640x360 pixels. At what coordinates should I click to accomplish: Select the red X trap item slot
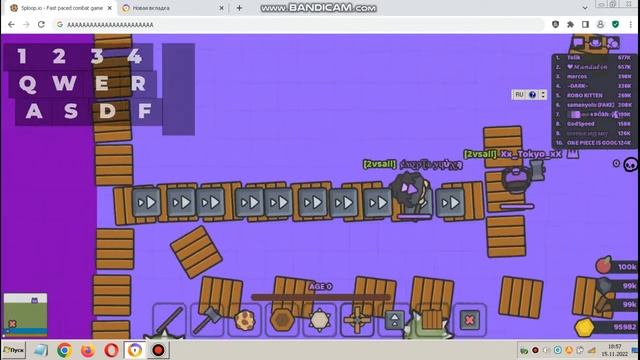[470, 320]
